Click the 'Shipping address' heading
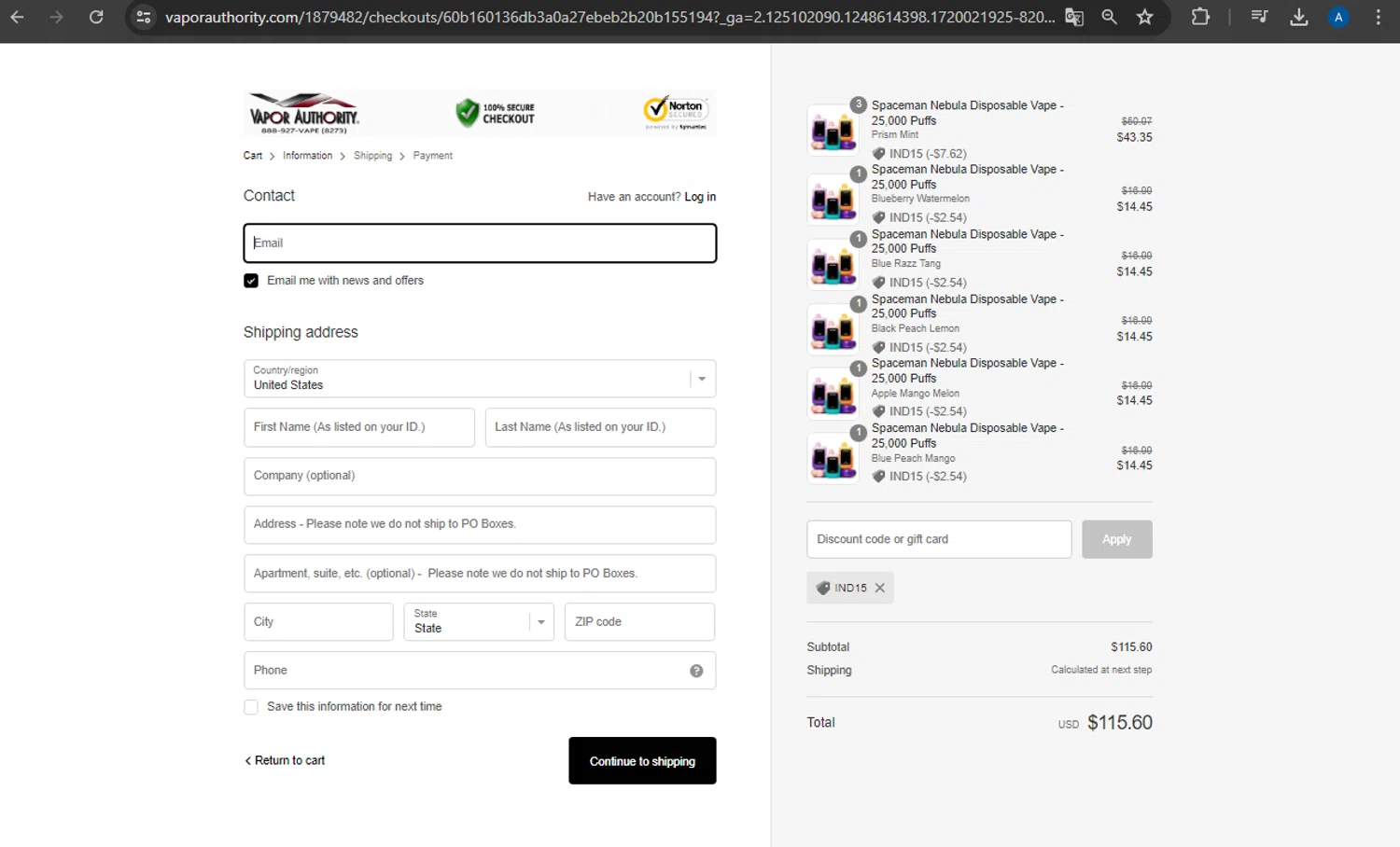 [301, 332]
